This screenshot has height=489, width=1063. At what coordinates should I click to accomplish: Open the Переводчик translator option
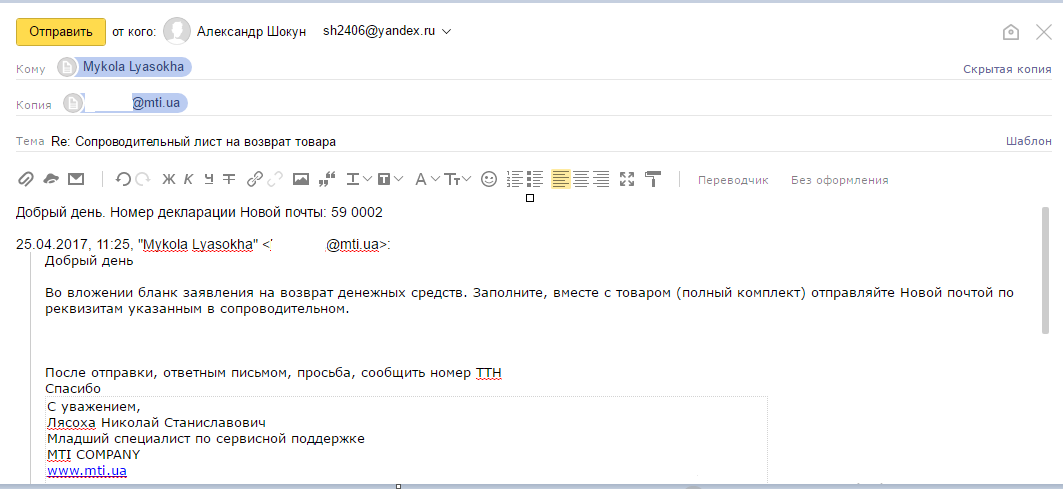point(732,180)
